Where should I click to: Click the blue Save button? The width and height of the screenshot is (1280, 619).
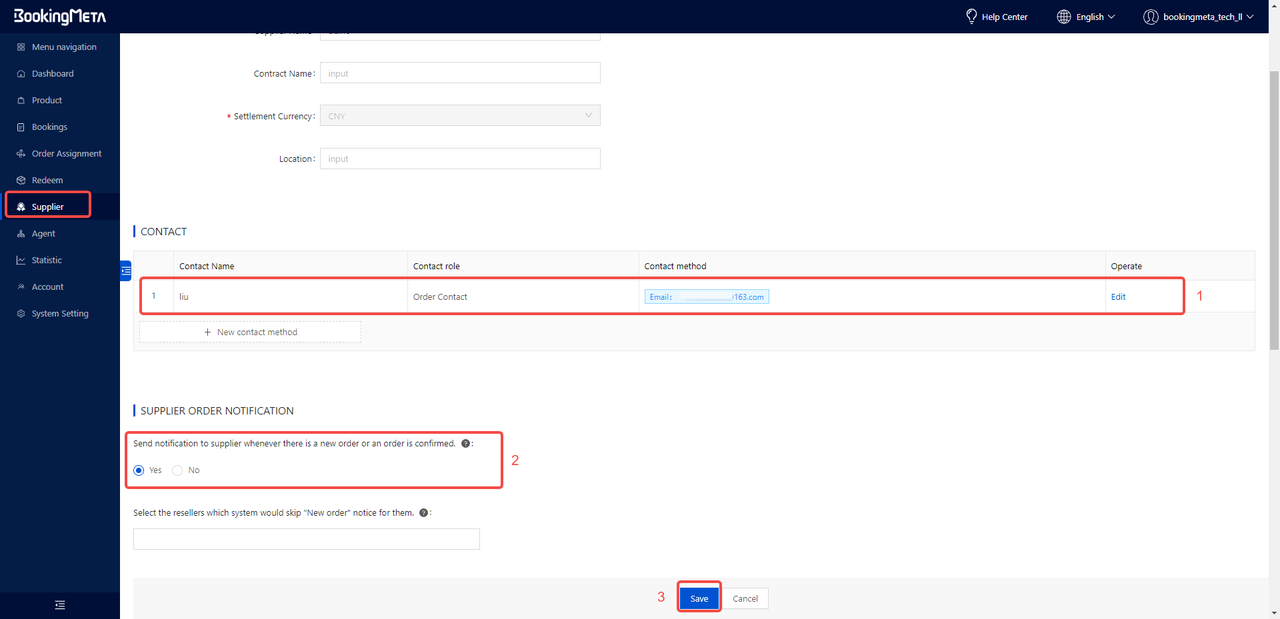point(699,598)
